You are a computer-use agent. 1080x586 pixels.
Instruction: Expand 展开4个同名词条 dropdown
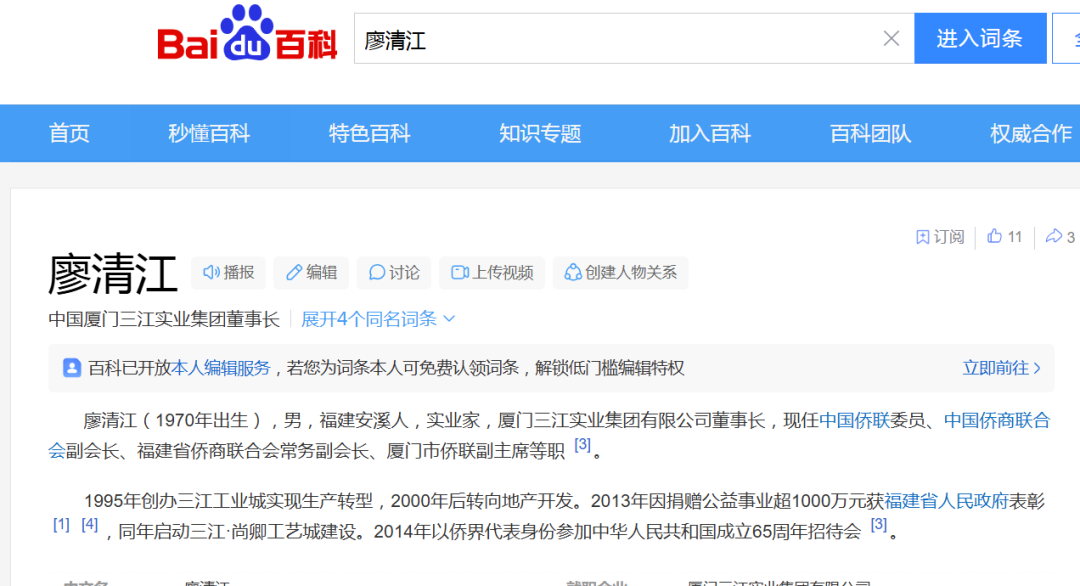[378, 319]
